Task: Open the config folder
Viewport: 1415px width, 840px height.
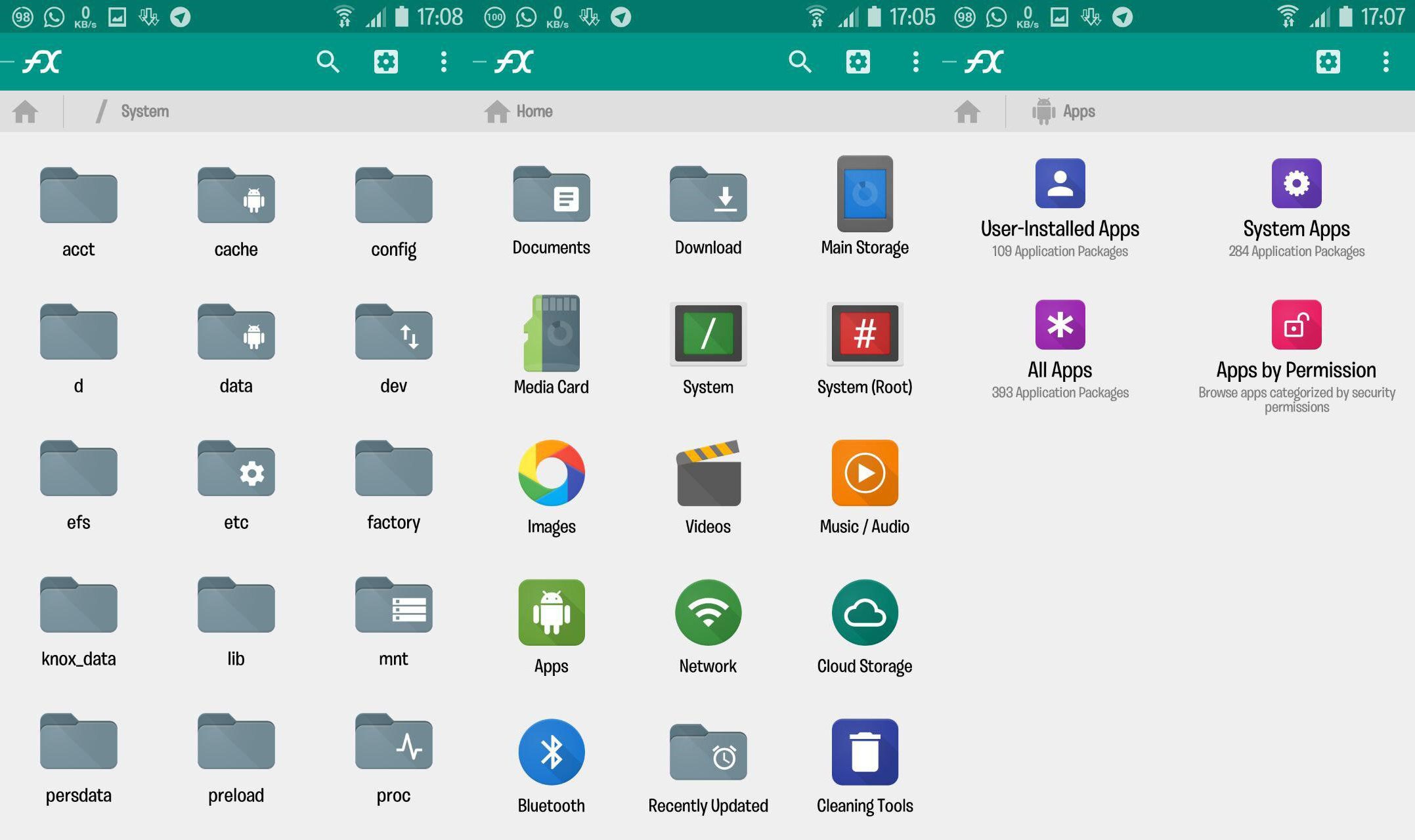Action: tap(393, 196)
